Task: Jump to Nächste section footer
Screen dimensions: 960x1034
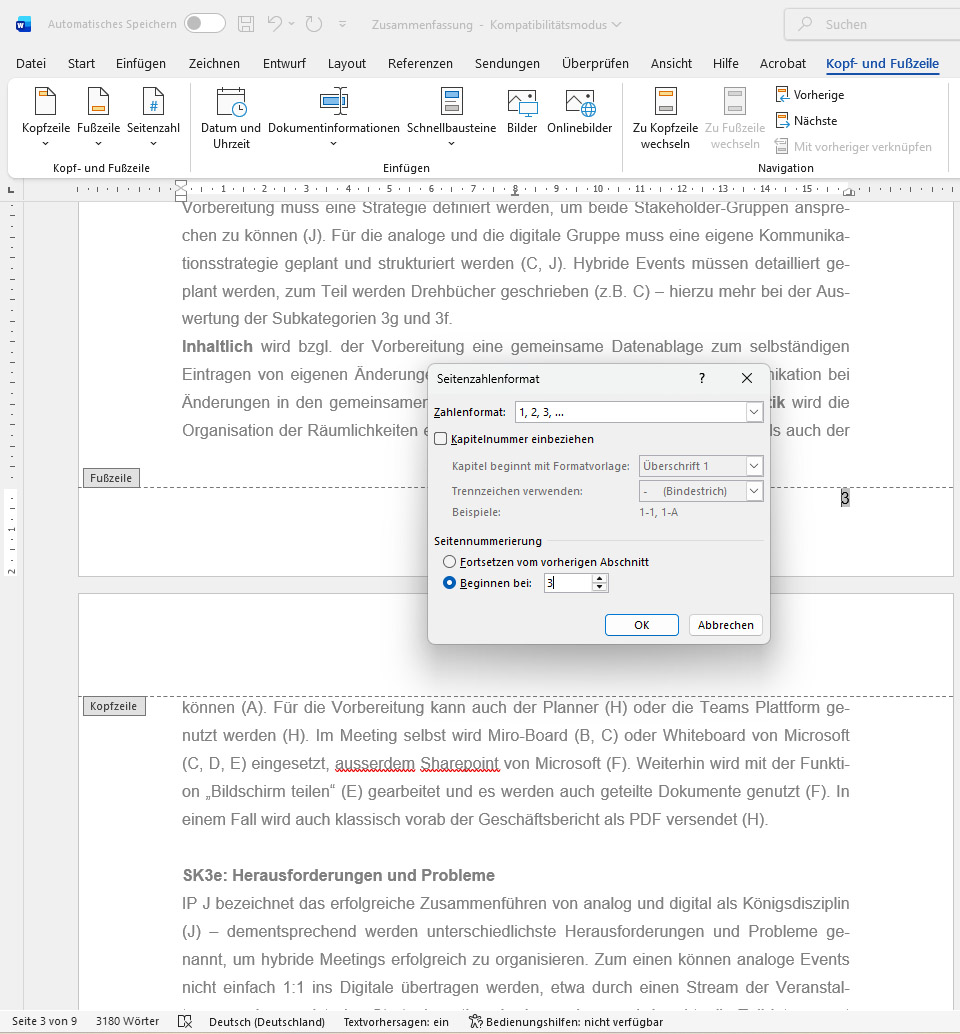Action: coord(806,121)
